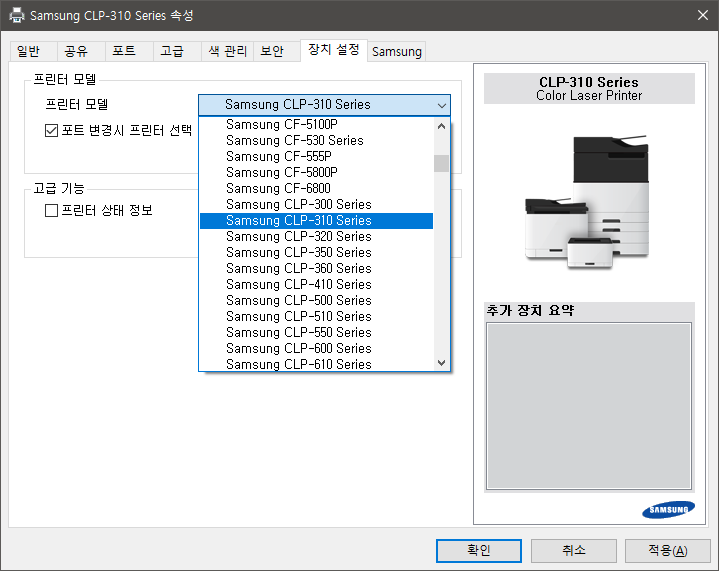The height and width of the screenshot is (571, 719).
Task: Choose Samsung CLP-320 Series option
Action: pos(316,237)
